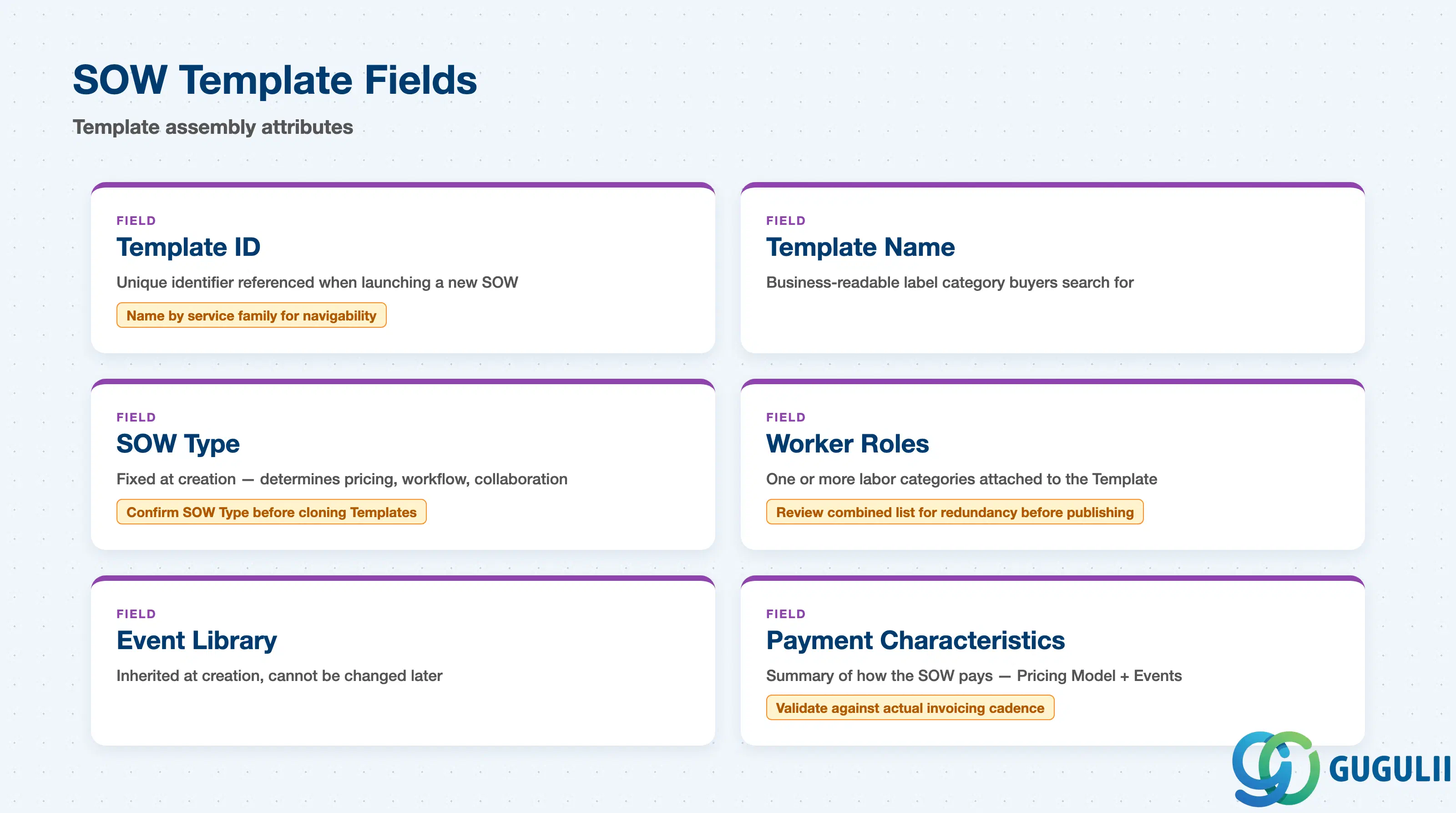
Task: Select 'Inherited at creation, cannot be changed later'
Action: pos(279,676)
